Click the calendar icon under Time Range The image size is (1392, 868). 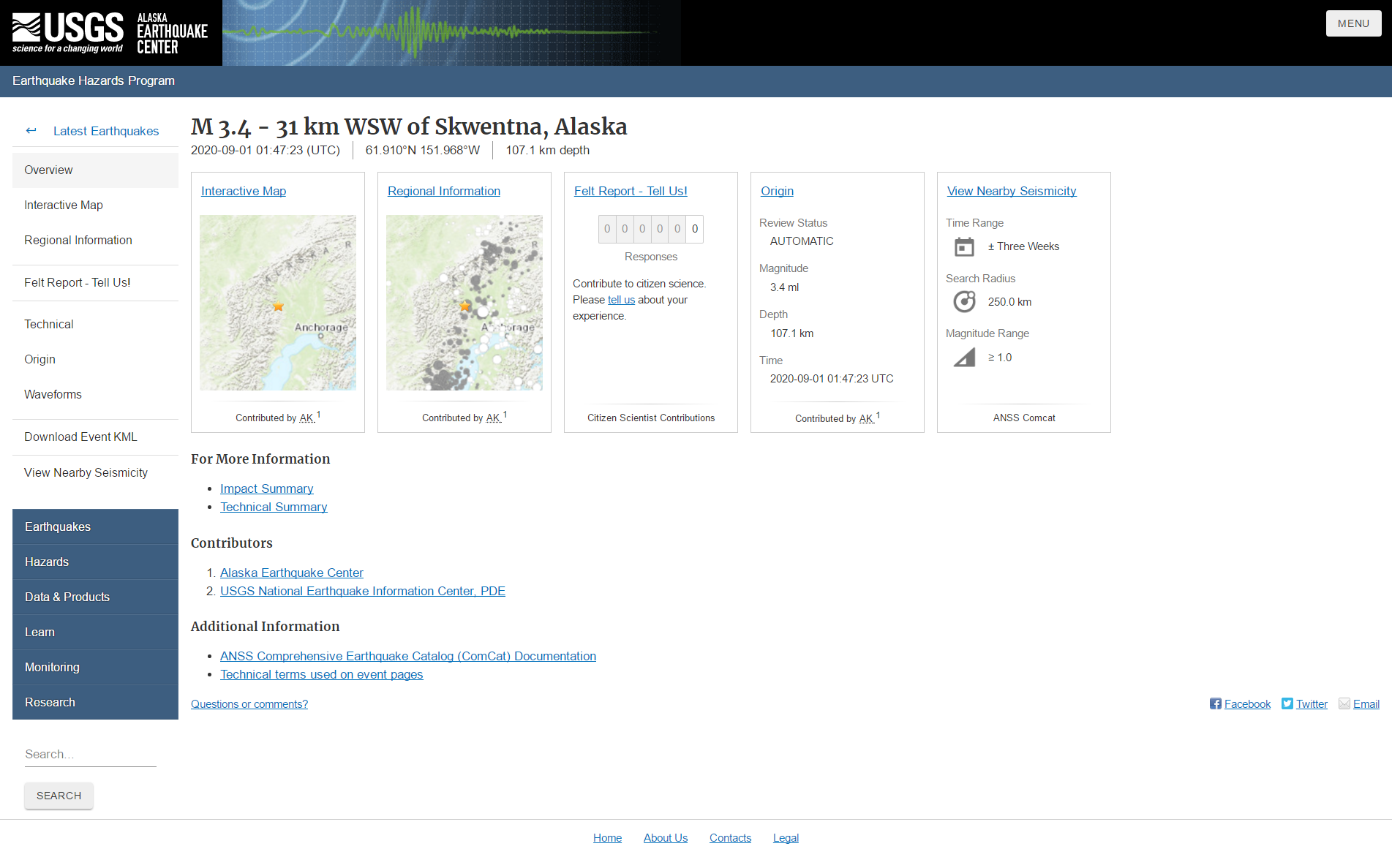(964, 246)
